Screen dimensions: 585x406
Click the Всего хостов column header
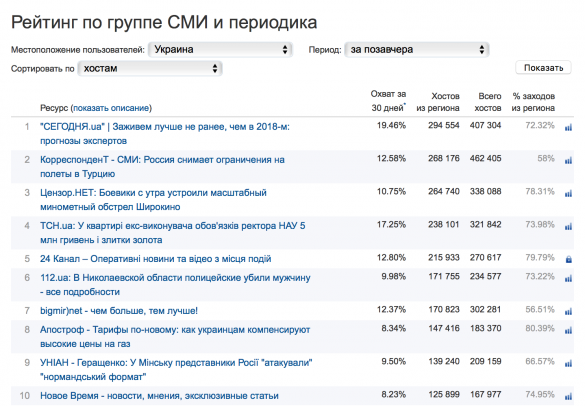click(488, 102)
